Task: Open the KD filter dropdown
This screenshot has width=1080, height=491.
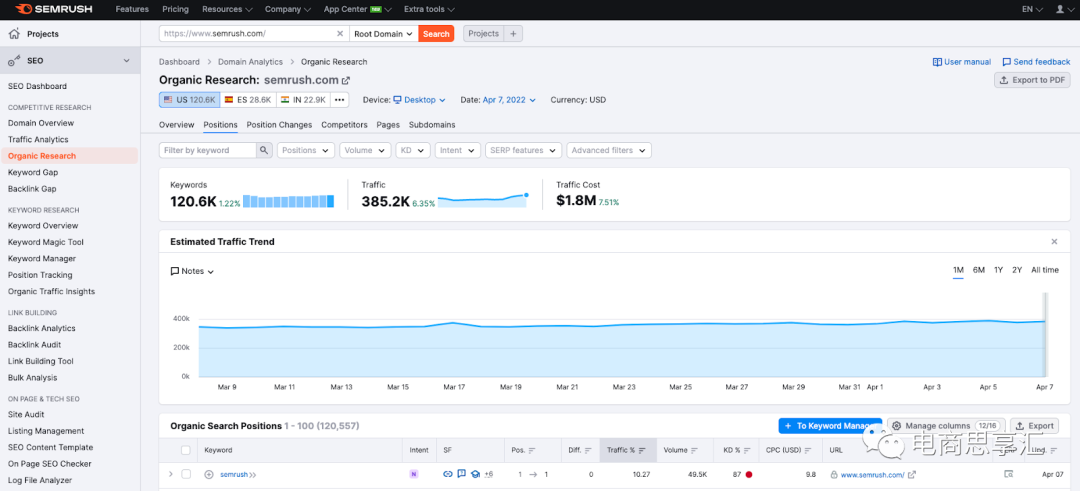Action: click(413, 150)
